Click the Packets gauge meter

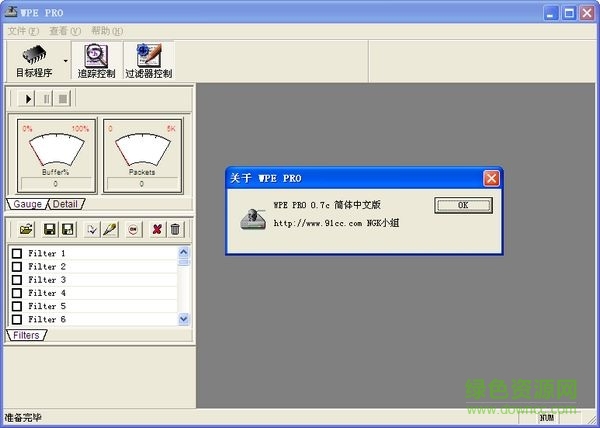[142, 150]
